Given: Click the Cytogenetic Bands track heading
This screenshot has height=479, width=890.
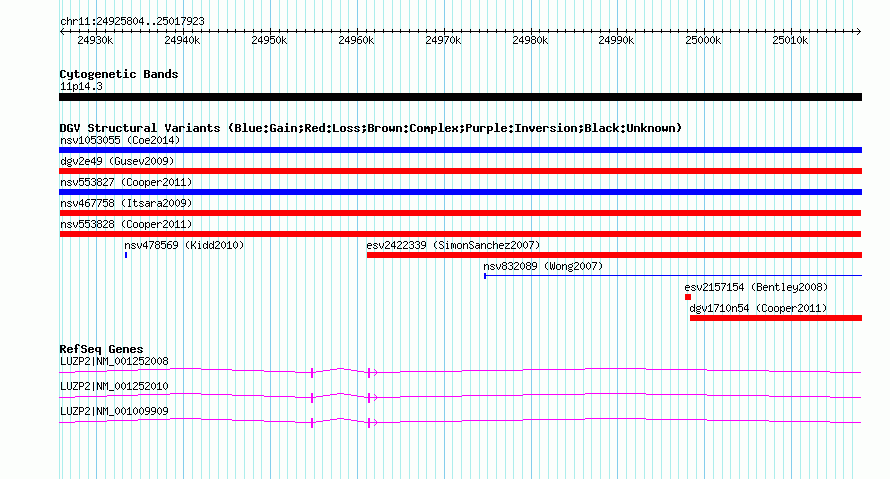Looking at the screenshot, I should coord(119,74).
